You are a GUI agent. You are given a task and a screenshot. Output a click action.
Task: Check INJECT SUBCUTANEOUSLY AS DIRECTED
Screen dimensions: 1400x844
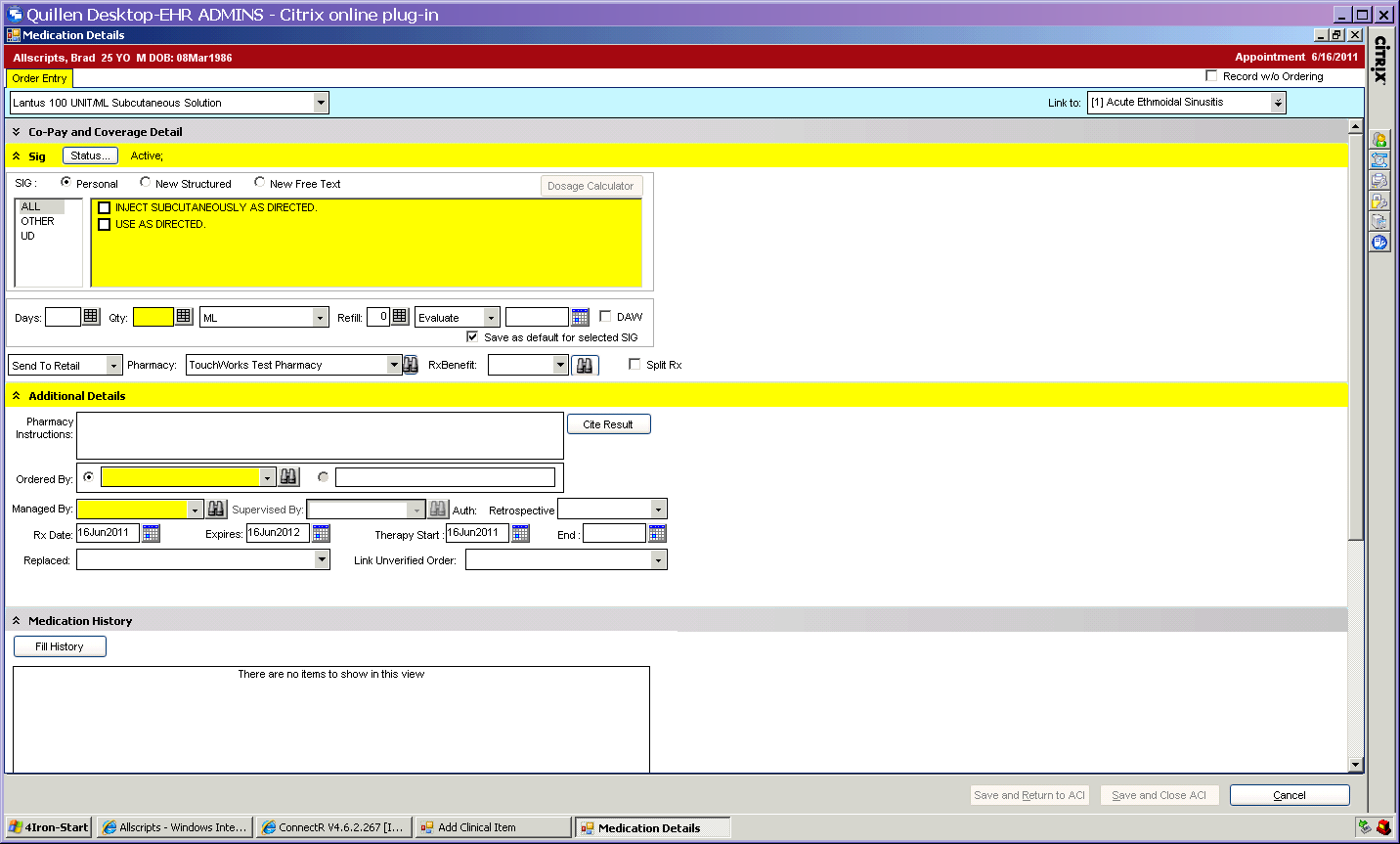click(x=105, y=207)
